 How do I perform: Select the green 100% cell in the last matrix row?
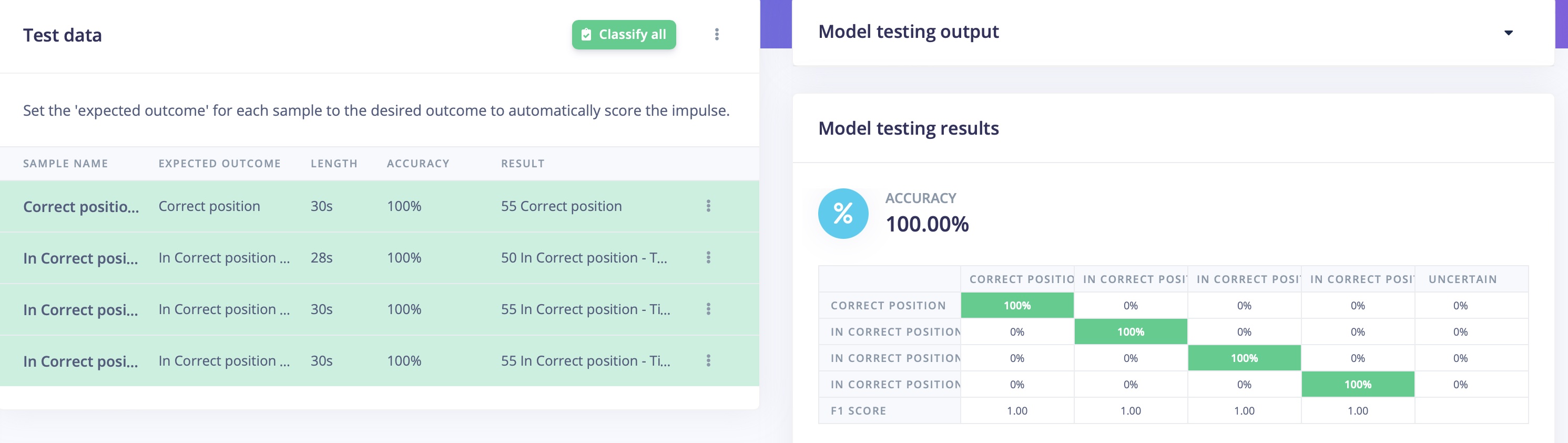(x=1358, y=385)
